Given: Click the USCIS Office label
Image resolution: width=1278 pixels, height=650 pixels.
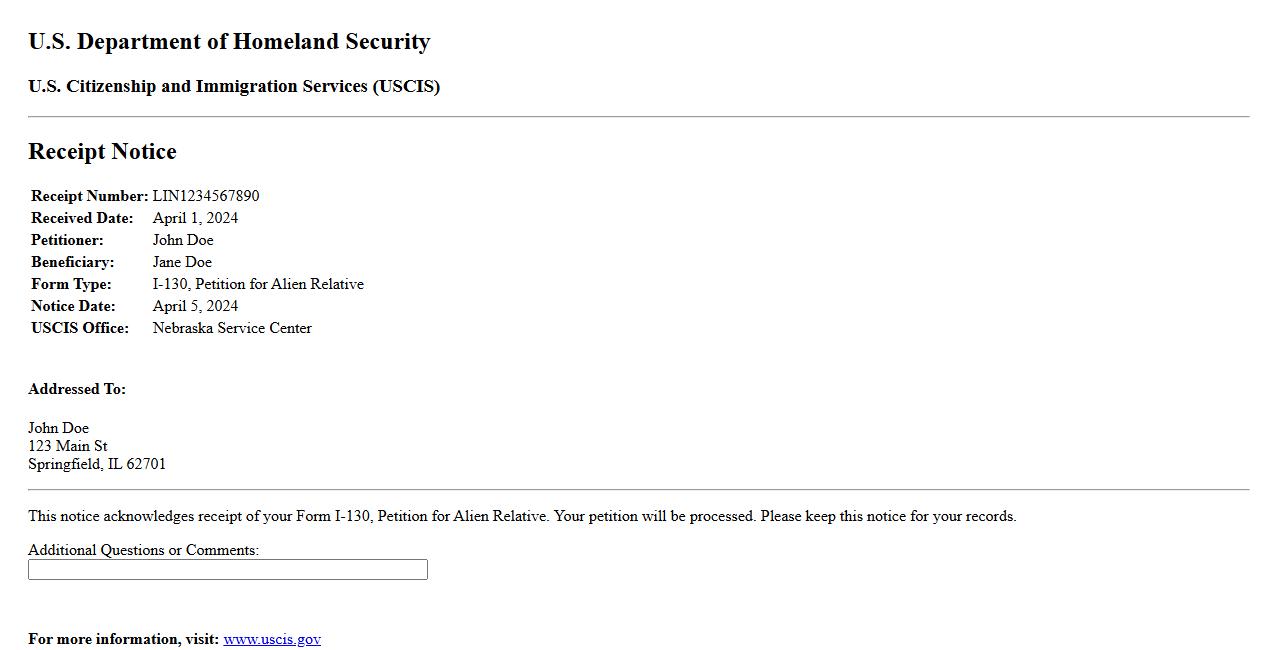Looking at the screenshot, I should click(x=80, y=328).
